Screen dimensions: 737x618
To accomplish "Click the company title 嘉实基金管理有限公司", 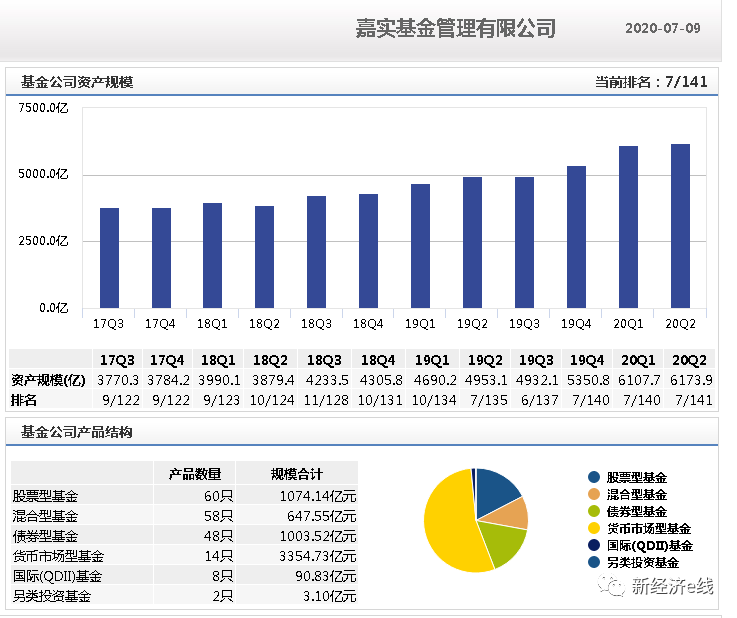I will pyautogui.click(x=456, y=28).
